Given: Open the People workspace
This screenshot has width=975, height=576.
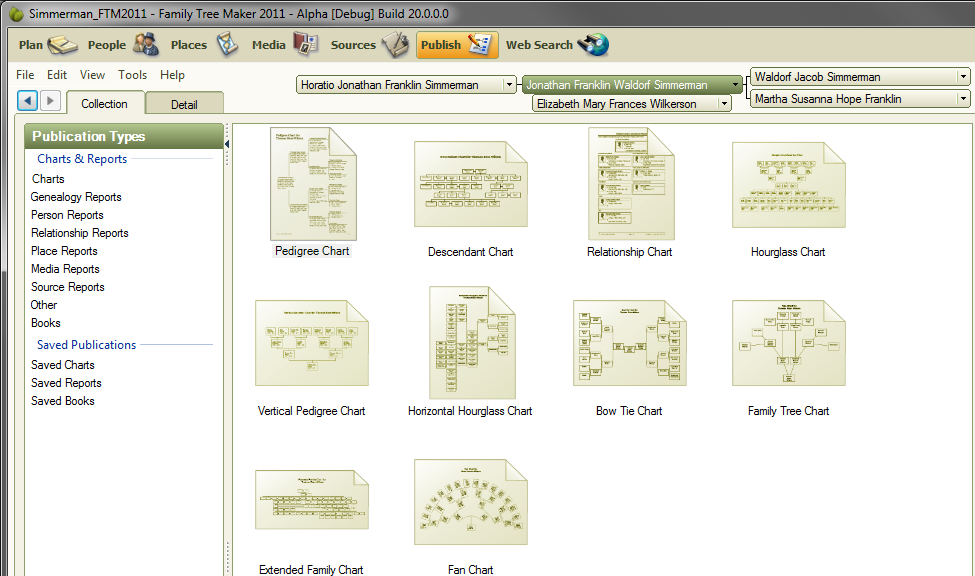Looking at the screenshot, I should click(x=123, y=45).
